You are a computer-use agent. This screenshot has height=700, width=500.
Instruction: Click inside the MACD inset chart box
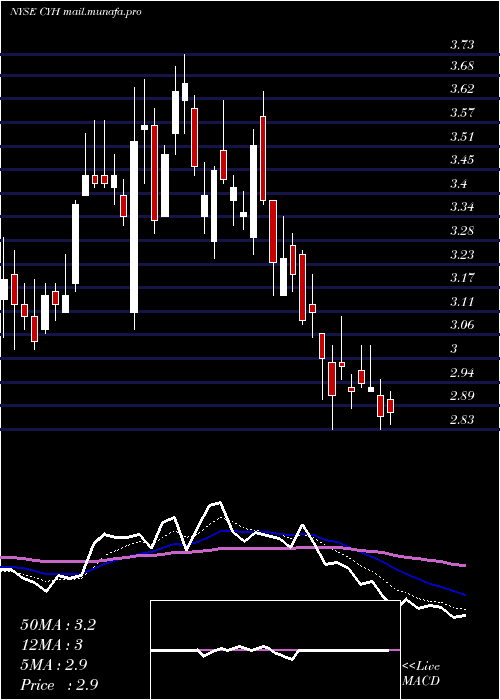point(275,650)
